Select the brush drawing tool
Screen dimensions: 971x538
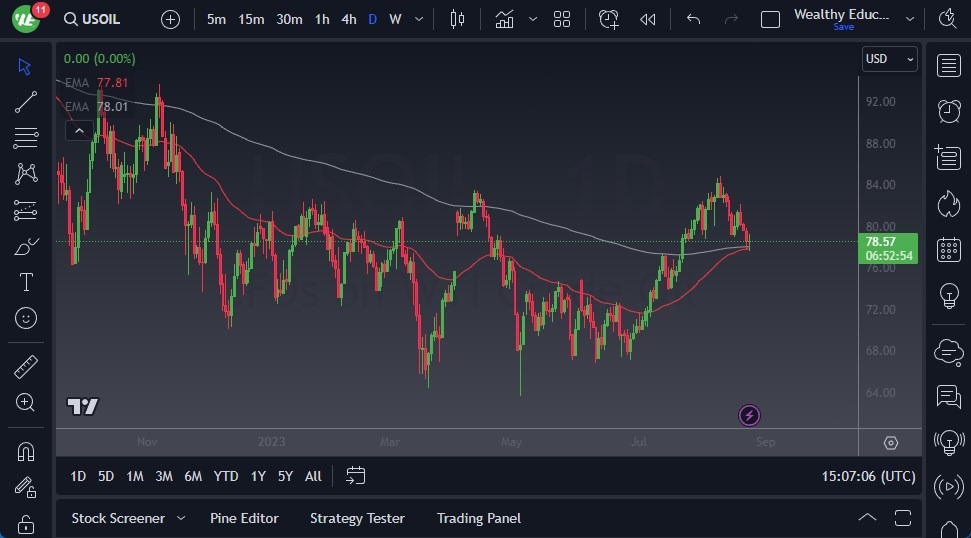[26, 246]
